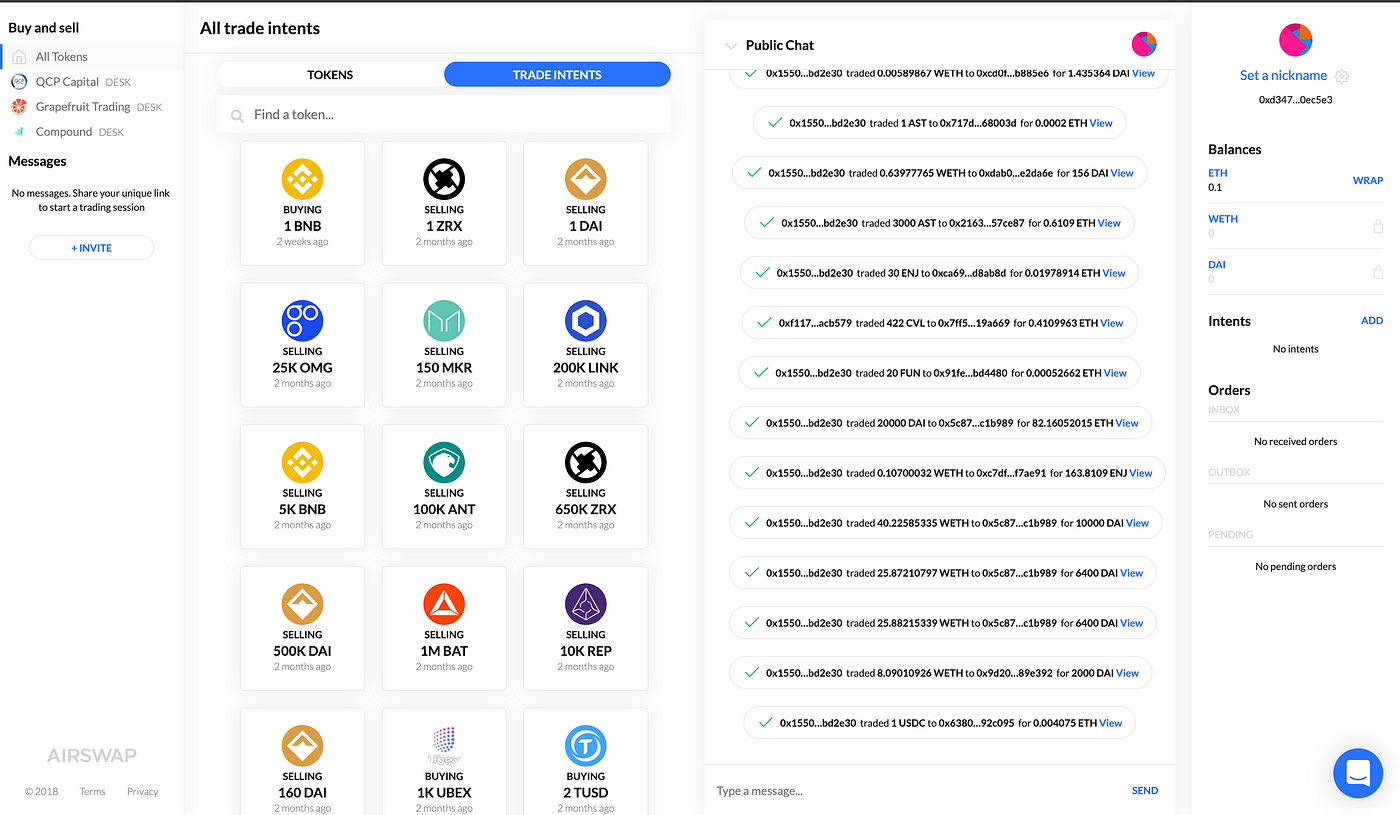The image size is (1400, 815).
Task: Click WRAP next to ETH balance
Action: tap(1368, 181)
